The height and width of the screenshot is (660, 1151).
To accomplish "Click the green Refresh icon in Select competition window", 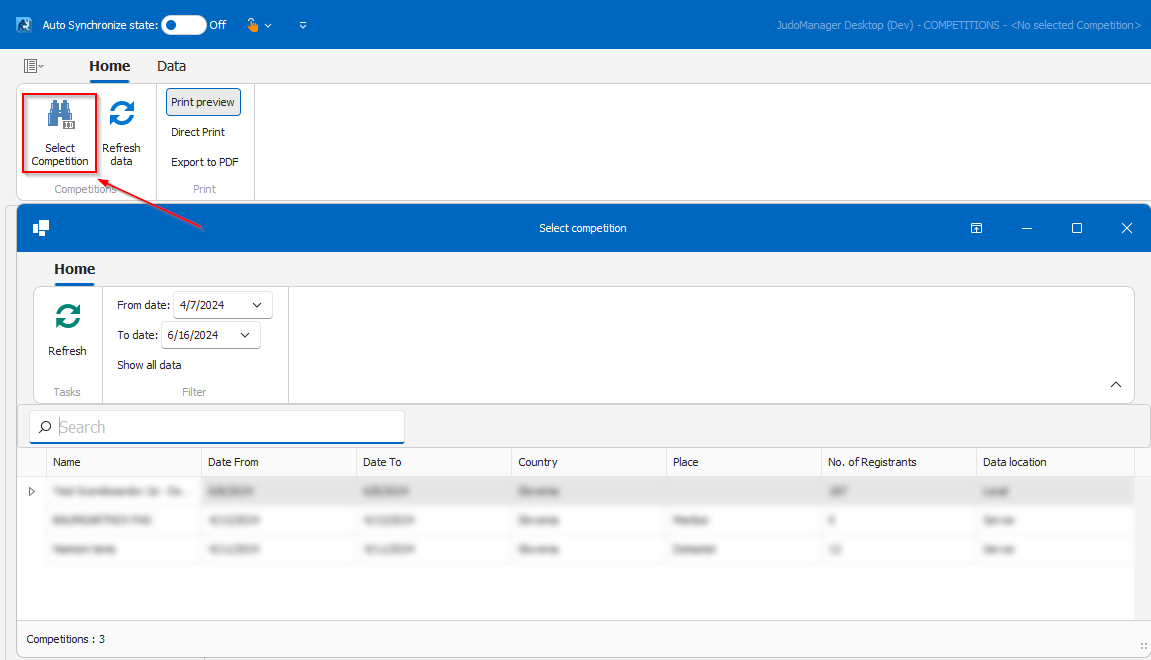I will 68,316.
